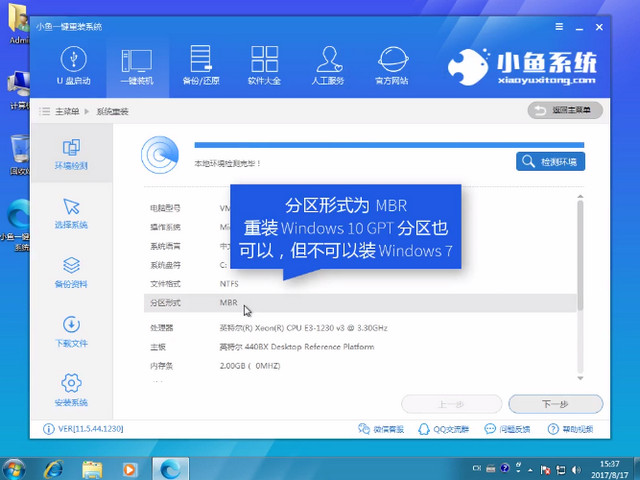Click the 下一步 next button

(555, 404)
